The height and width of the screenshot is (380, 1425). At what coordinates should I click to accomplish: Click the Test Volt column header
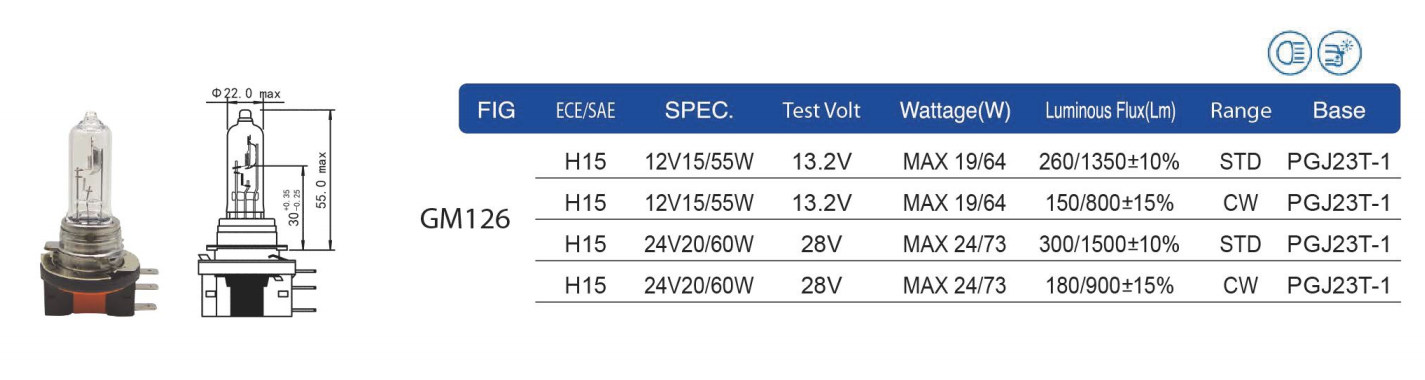(821, 111)
